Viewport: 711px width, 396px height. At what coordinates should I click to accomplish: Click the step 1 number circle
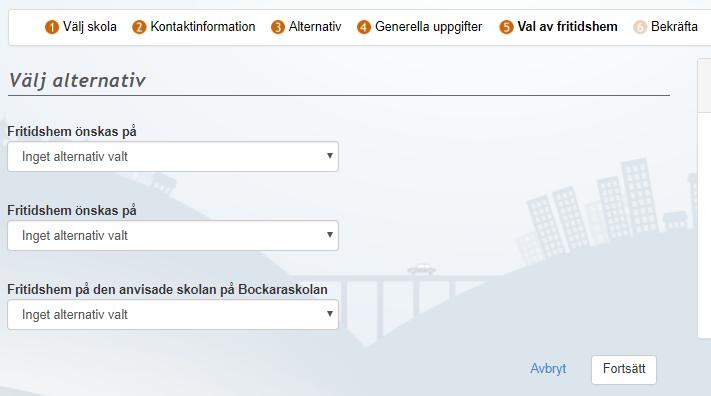point(52,27)
